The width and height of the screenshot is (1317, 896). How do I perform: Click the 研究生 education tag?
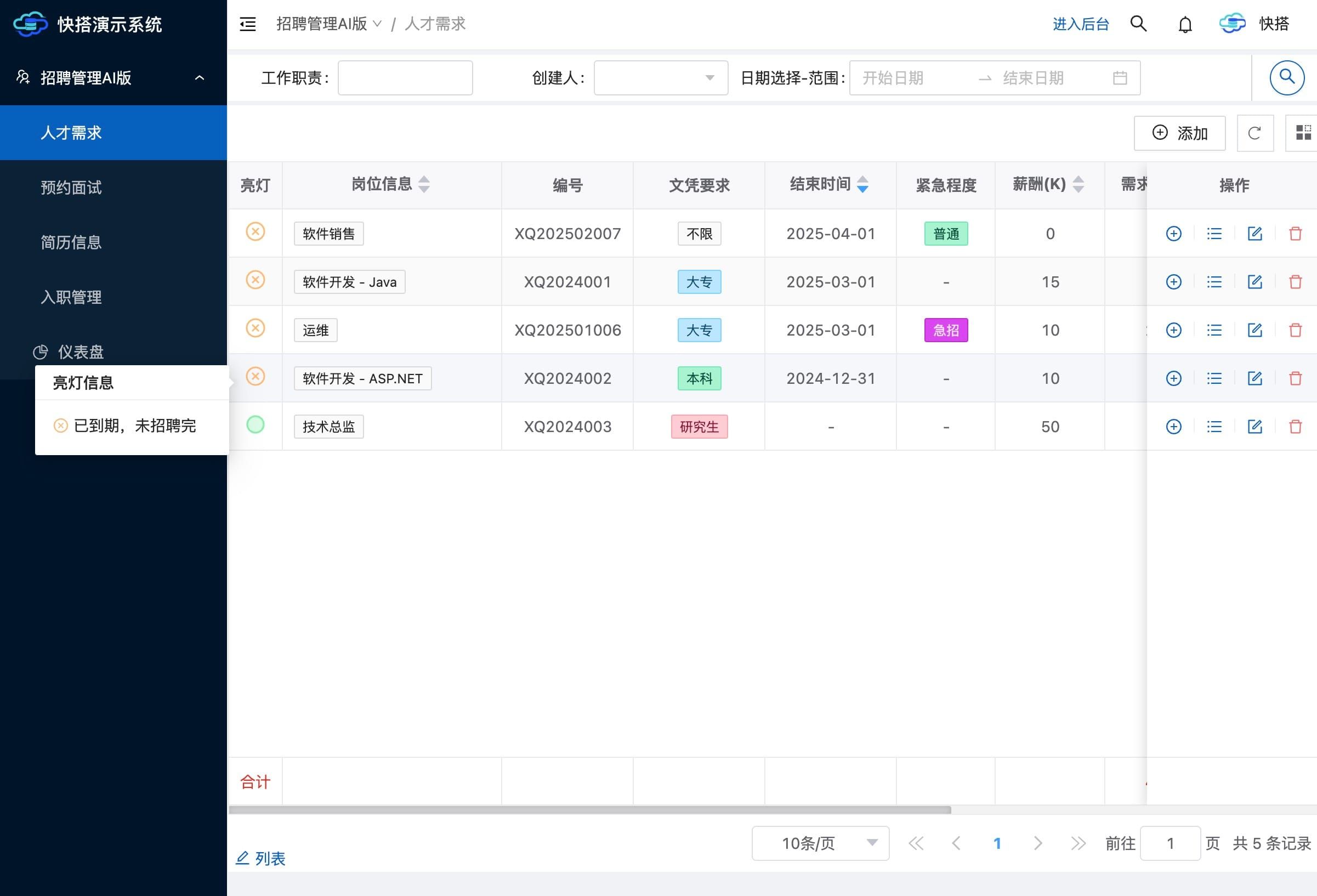pyautogui.click(x=699, y=426)
